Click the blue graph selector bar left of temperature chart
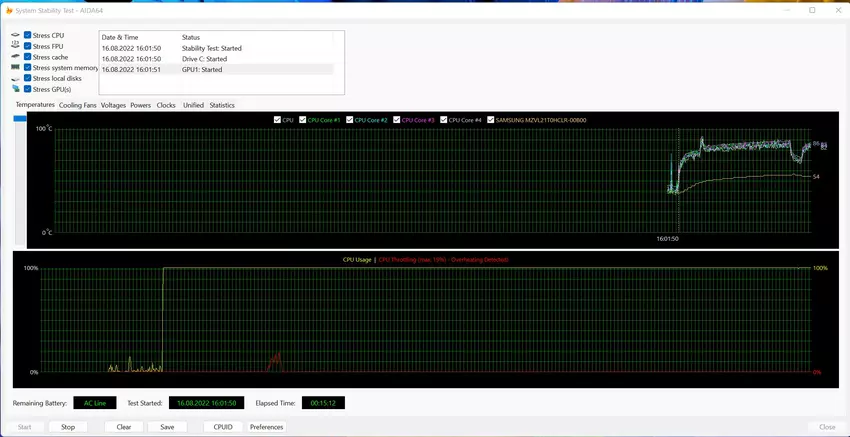This screenshot has height=437, width=850. pyautogui.click(x=20, y=119)
